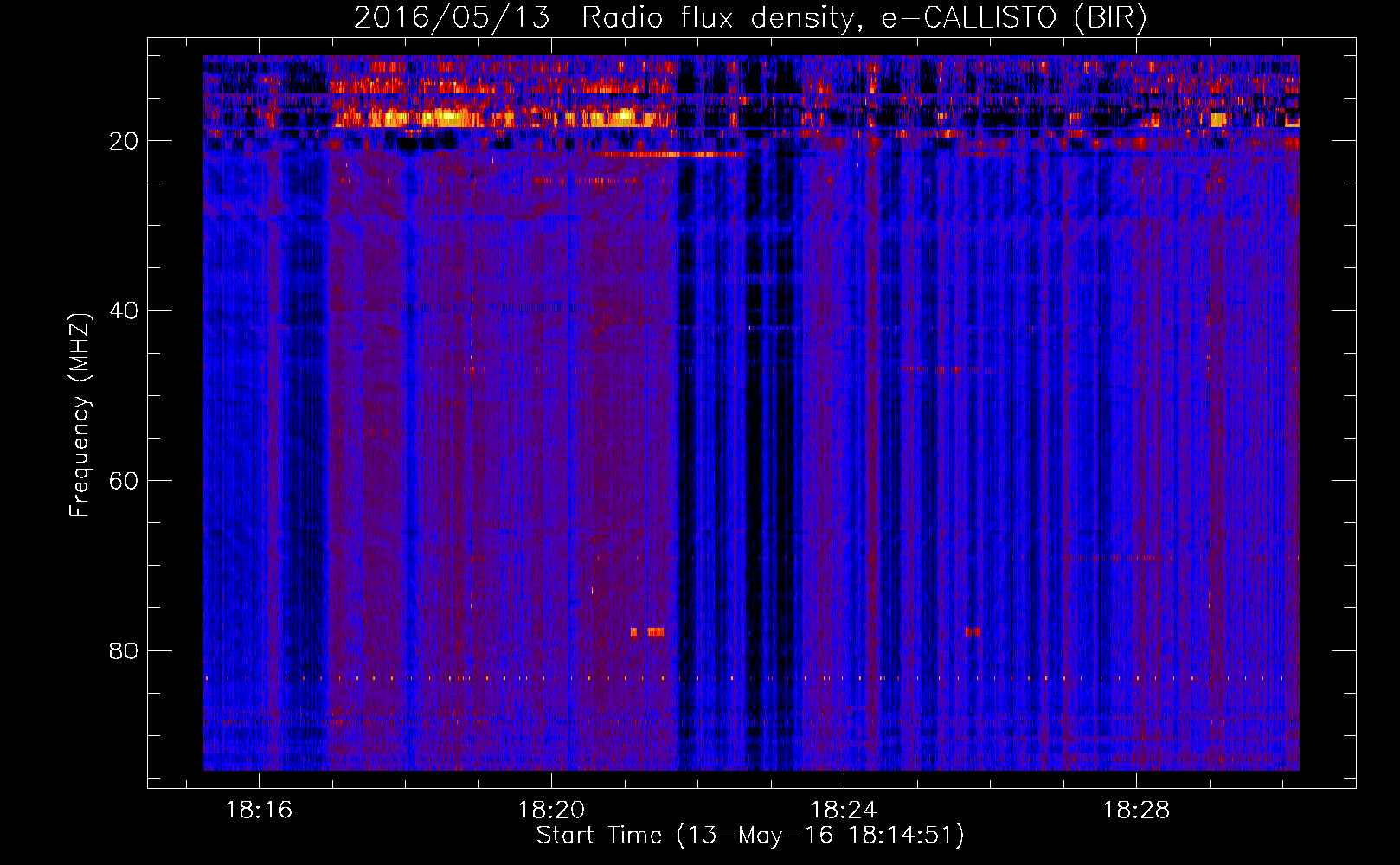
Task: Click the 'Frequency (MHZ)' axis label
Action: click(80, 415)
